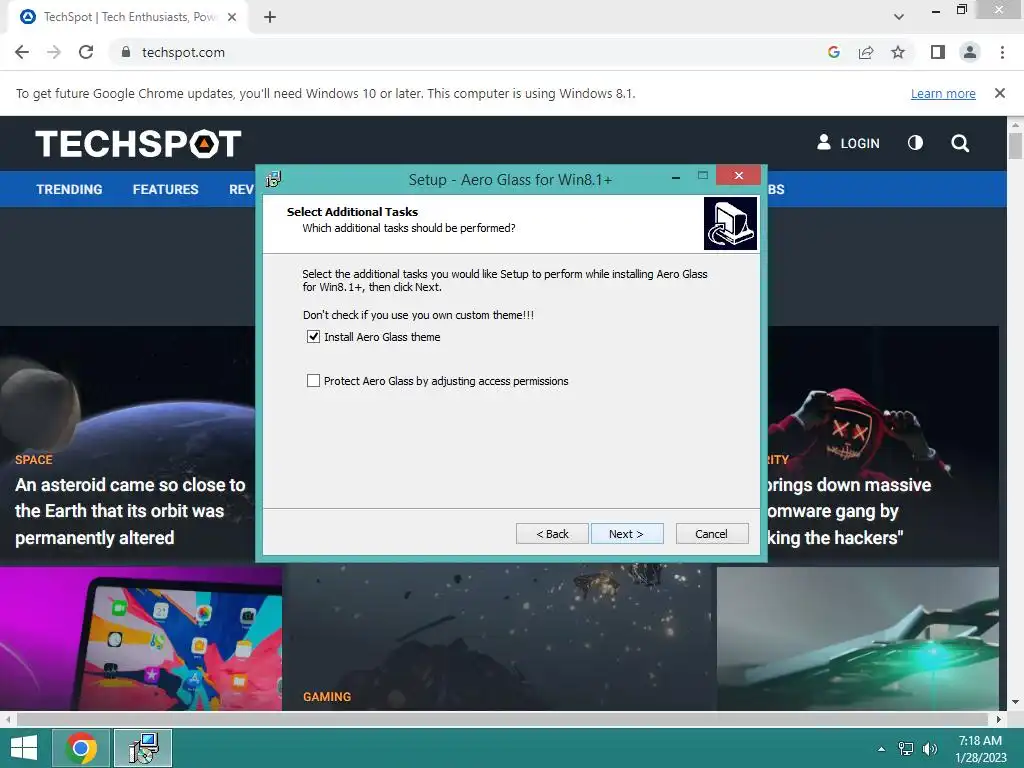This screenshot has height=768, width=1024.
Task: Go Back in the Setup wizard
Action: click(552, 534)
